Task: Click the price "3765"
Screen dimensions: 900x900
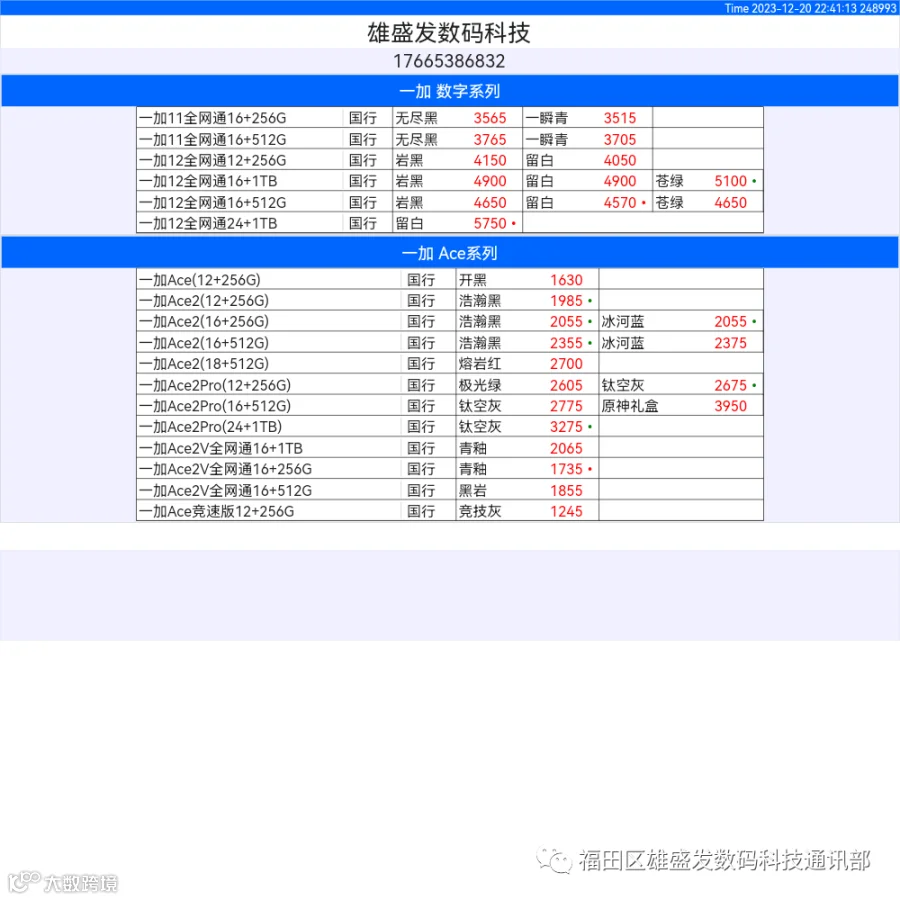Action: coord(490,139)
